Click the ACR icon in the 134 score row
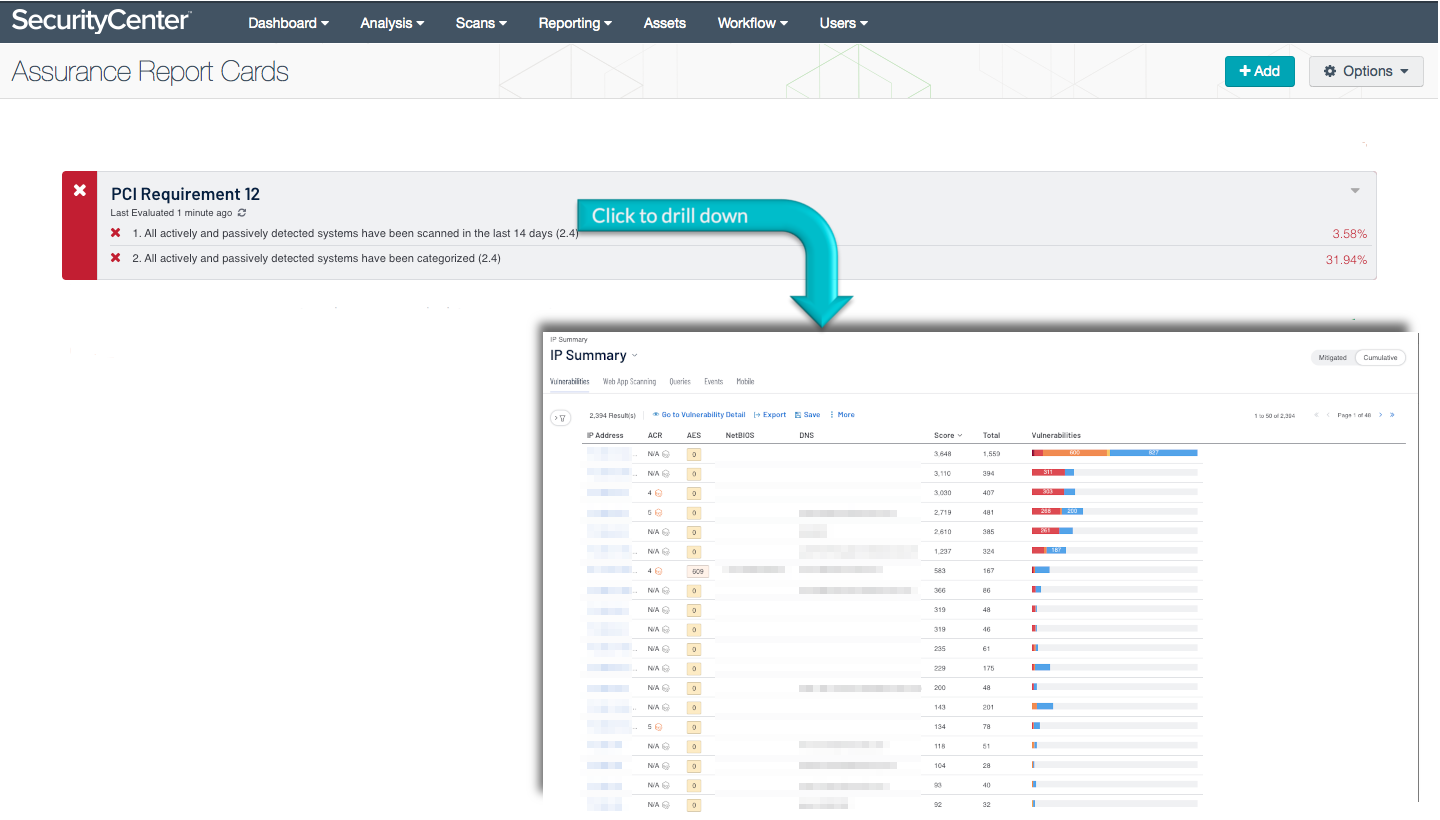Screen dimensions: 1440x820 coord(658,727)
